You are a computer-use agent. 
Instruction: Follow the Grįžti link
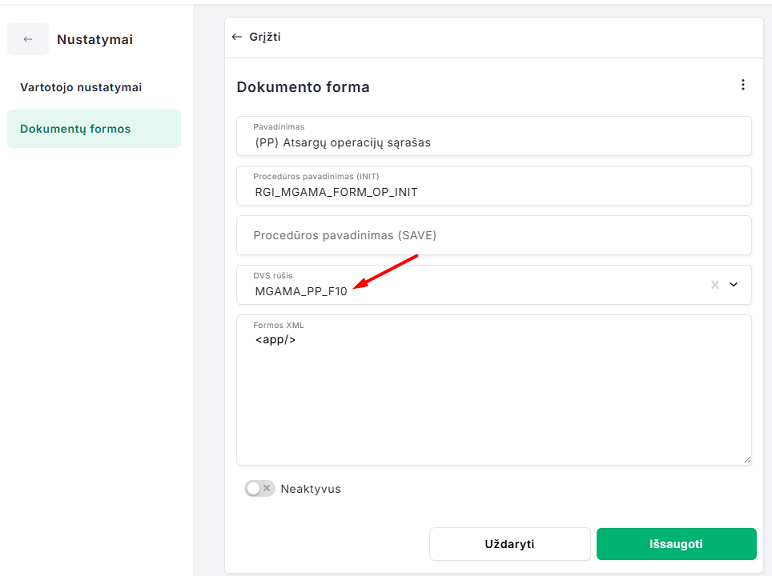265,37
